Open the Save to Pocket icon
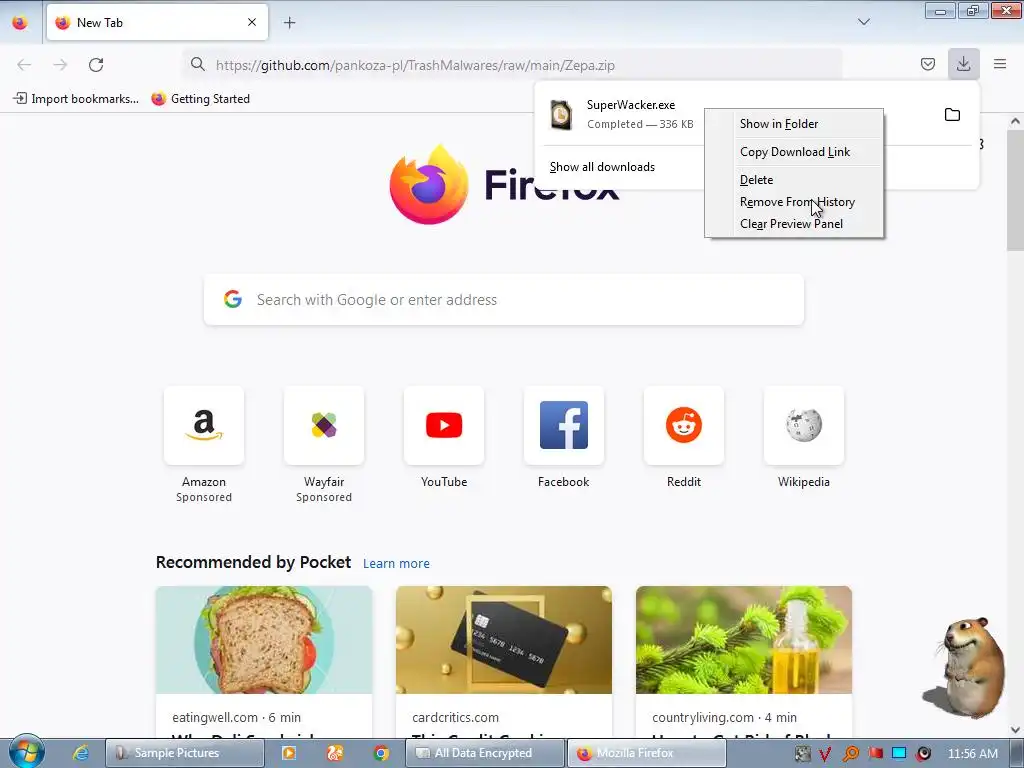The height and width of the screenshot is (768, 1024). point(927,64)
